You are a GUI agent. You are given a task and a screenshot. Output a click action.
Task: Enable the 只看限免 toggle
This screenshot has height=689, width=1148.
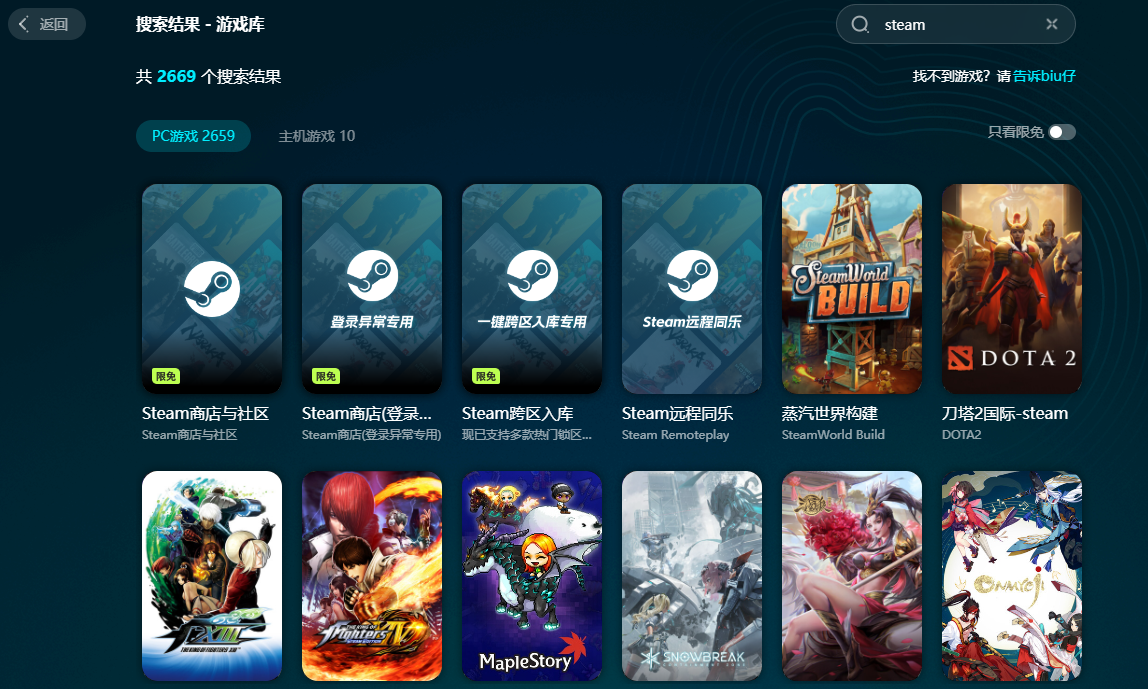pyautogui.click(x=1062, y=132)
